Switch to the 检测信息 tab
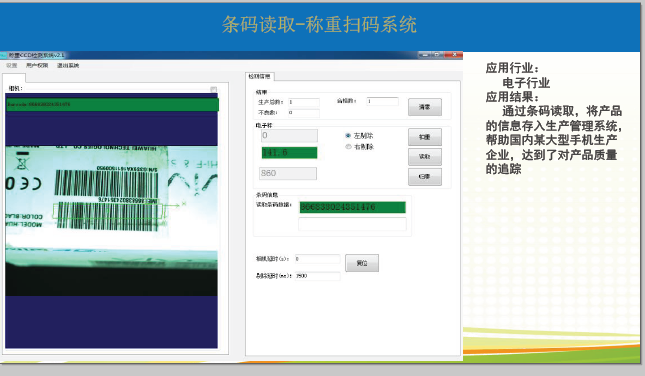The width and height of the screenshot is (645, 376). pyautogui.click(x=260, y=77)
